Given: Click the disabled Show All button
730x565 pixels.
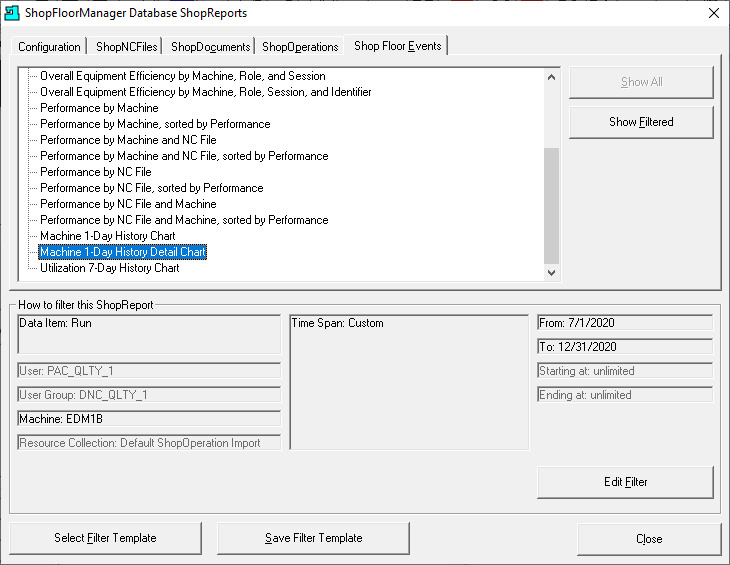Looking at the screenshot, I should [641, 82].
